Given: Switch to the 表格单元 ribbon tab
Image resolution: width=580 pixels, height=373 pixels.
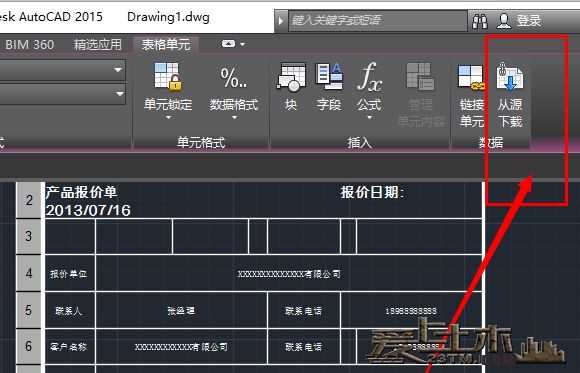Looking at the screenshot, I should 166,45.
